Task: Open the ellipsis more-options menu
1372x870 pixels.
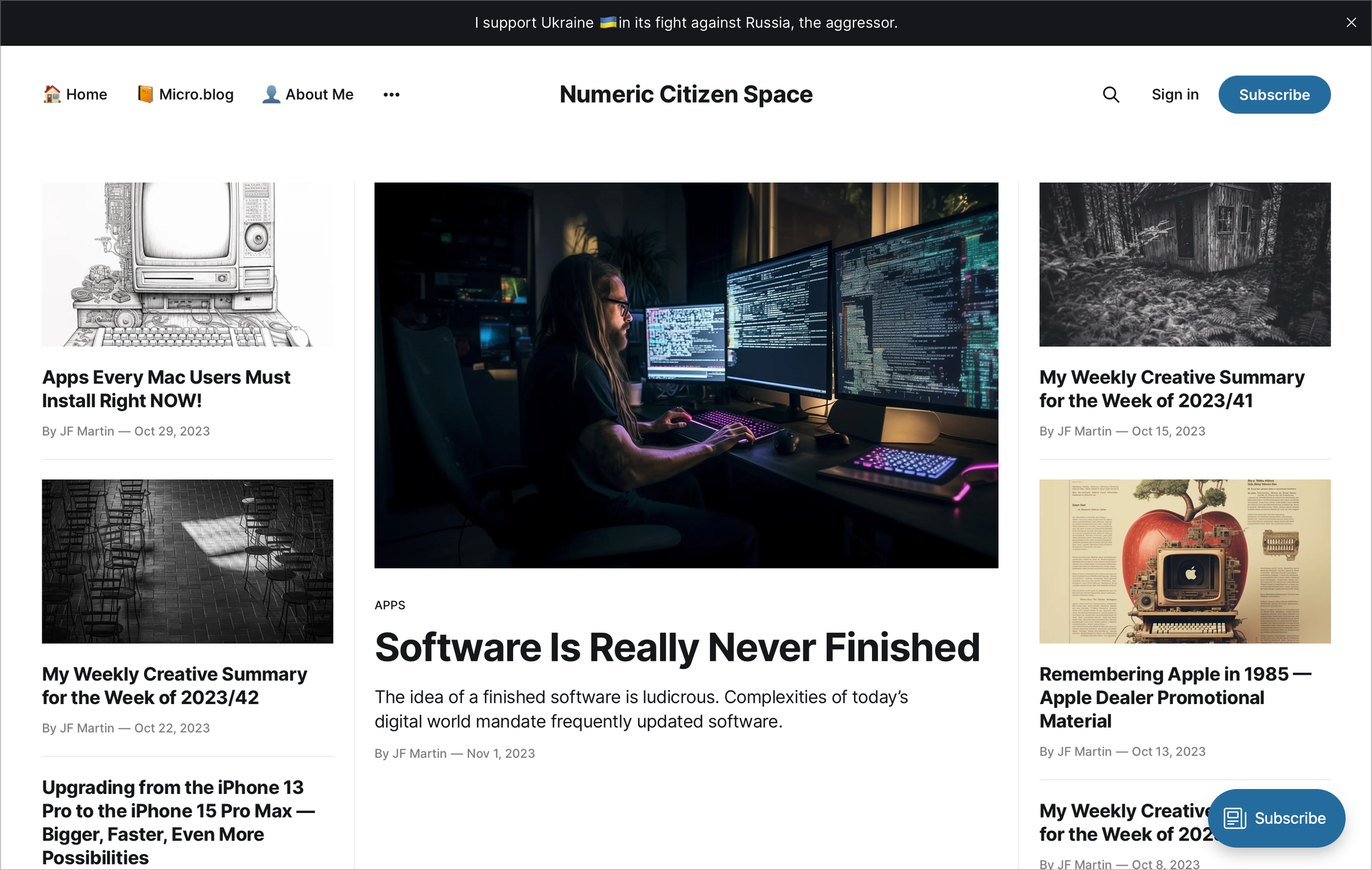Action: (x=391, y=94)
